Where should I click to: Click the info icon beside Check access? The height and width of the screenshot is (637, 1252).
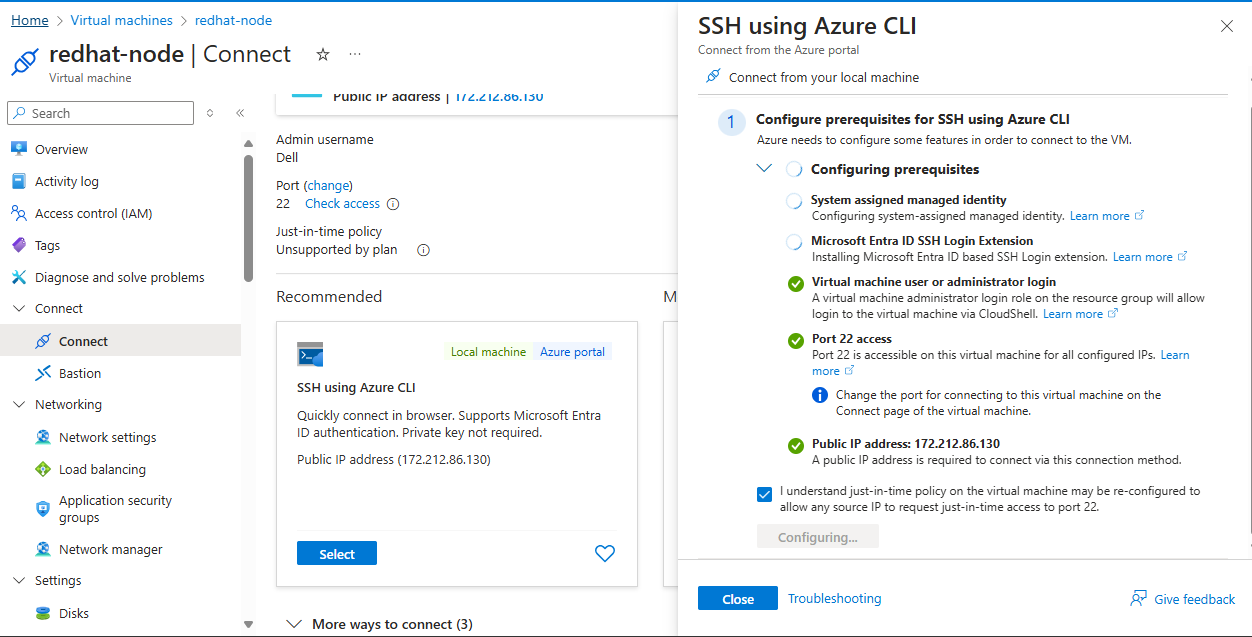[x=393, y=204]
